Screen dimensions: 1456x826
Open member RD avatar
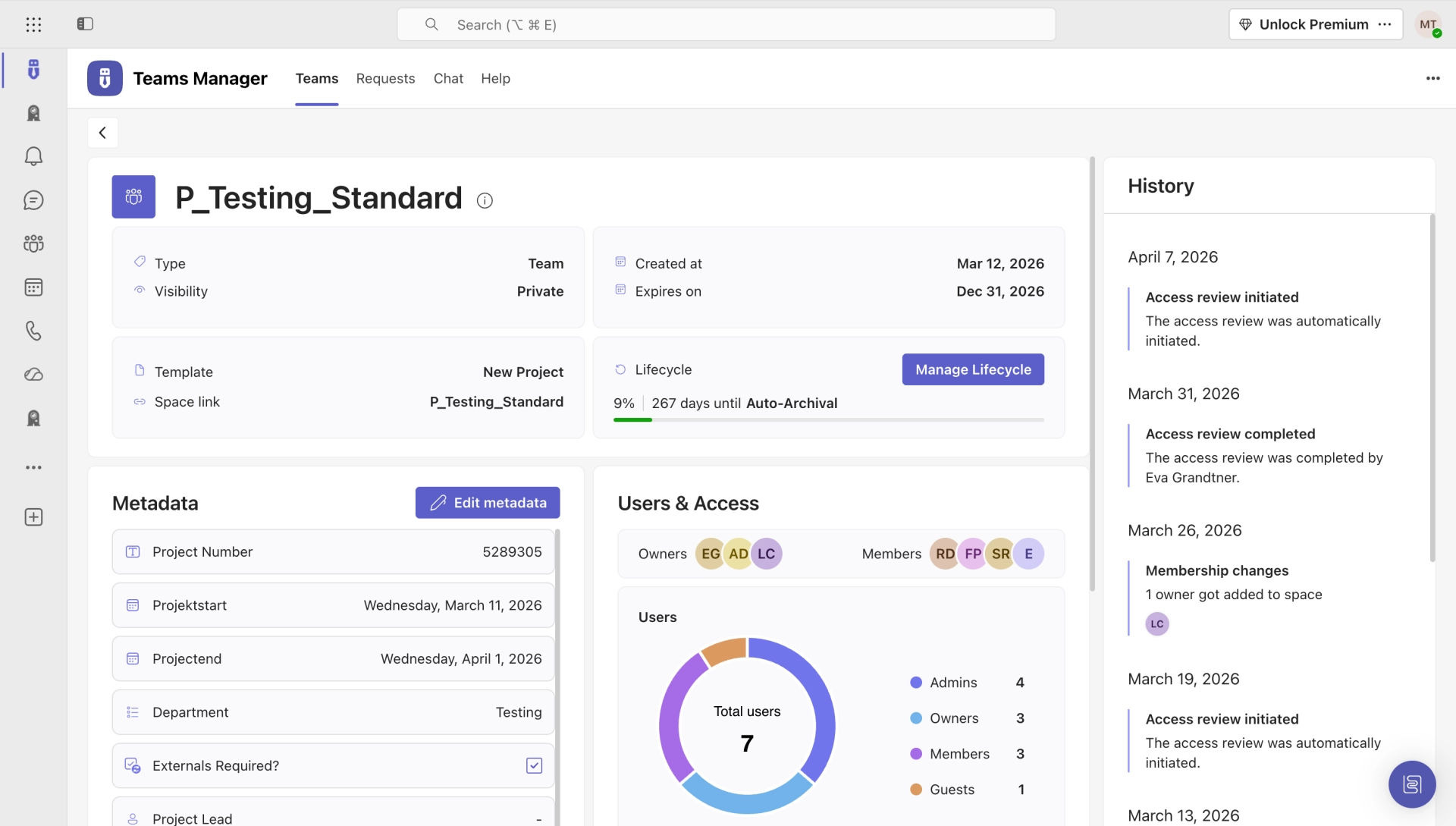[x=945, y=554]
